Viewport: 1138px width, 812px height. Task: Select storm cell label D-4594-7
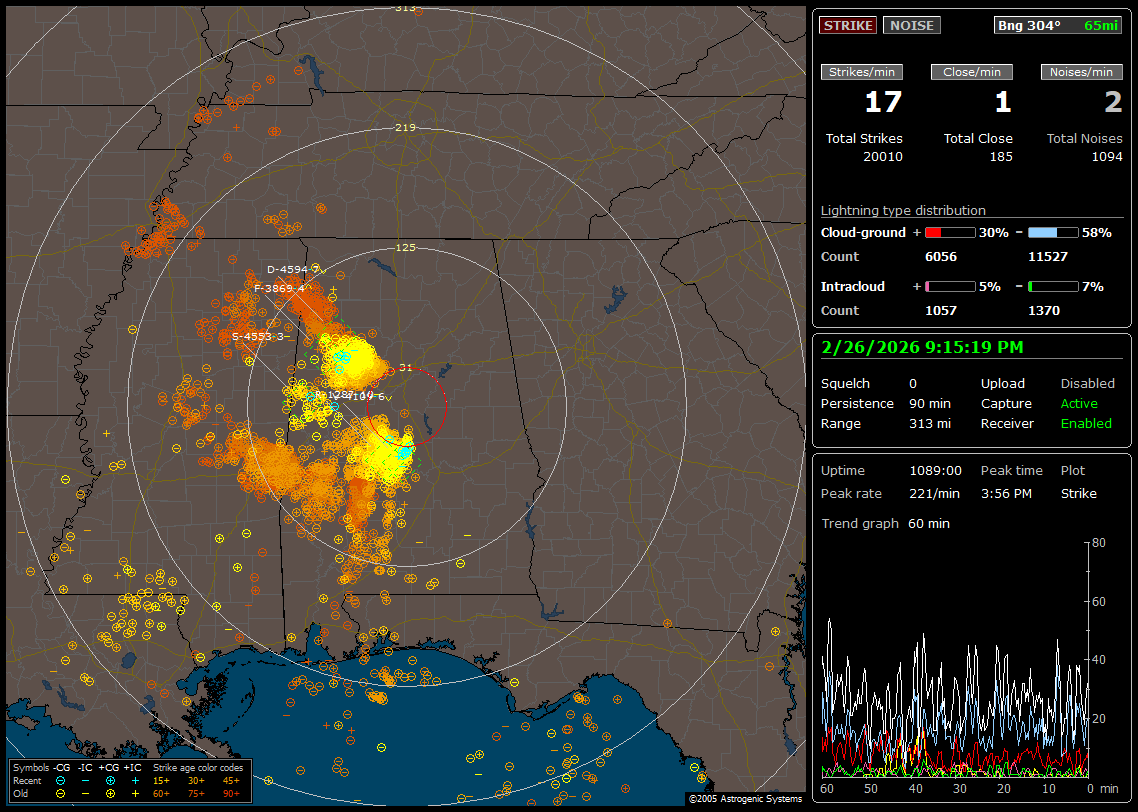292,269
